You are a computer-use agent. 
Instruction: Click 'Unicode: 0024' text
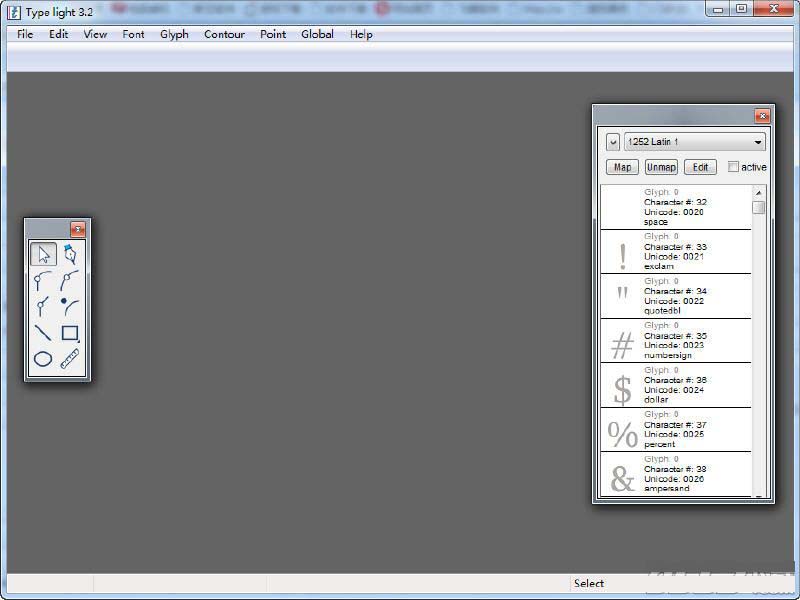[x=673, y=390]
